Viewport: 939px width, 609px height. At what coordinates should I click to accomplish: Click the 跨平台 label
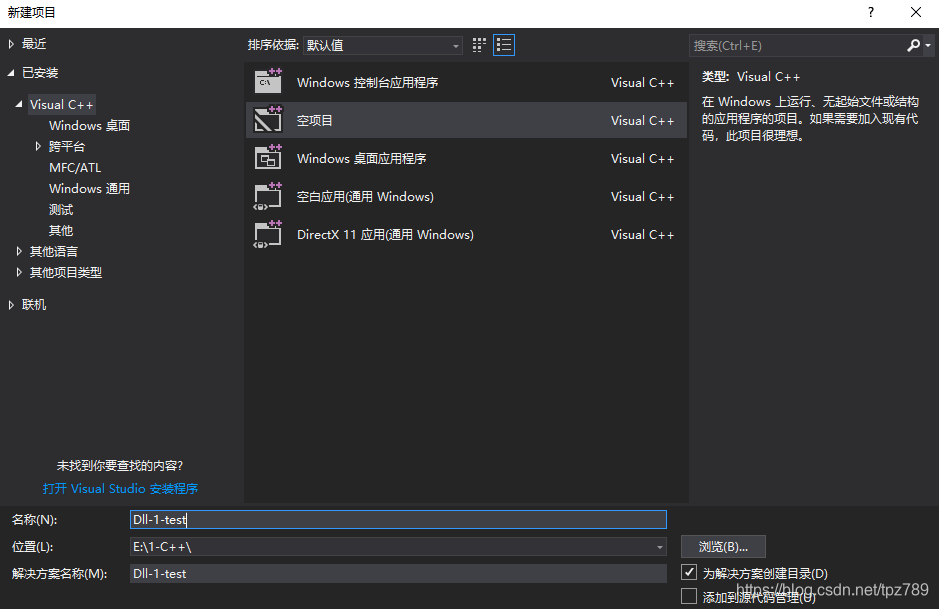click(x=67, y=146)
